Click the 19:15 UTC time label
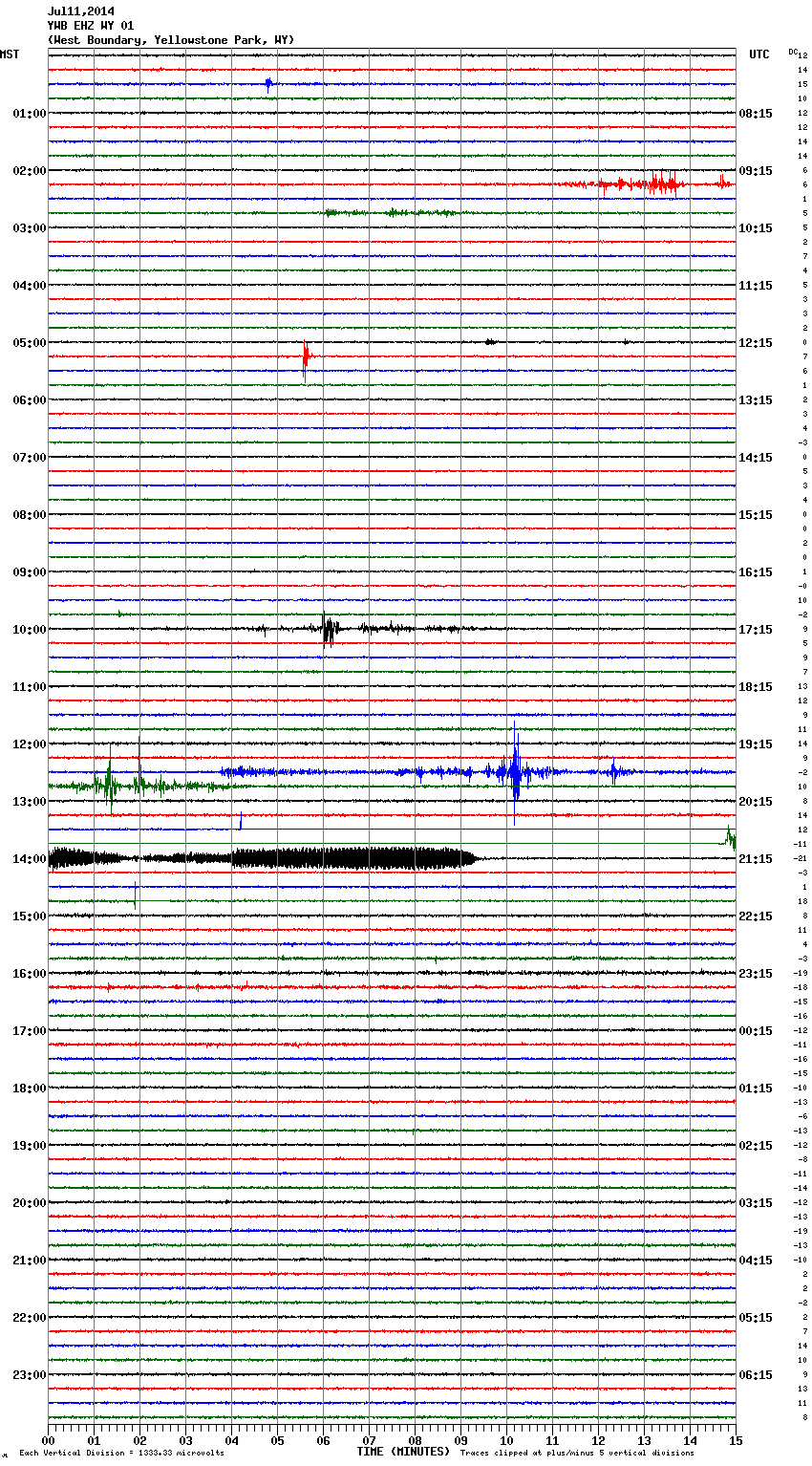 click(x=756, y=744)
